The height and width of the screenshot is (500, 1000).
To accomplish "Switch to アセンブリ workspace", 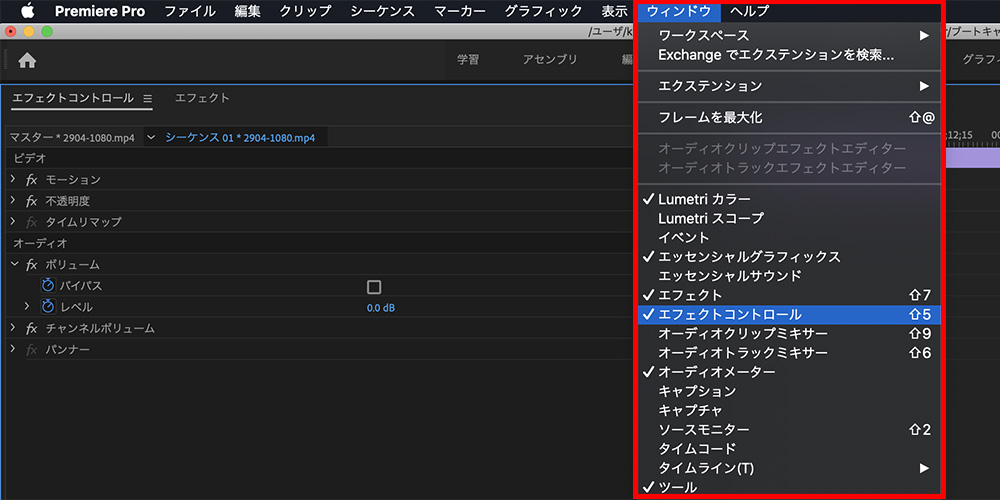I will pyautogui.click(x=550, y=60).
